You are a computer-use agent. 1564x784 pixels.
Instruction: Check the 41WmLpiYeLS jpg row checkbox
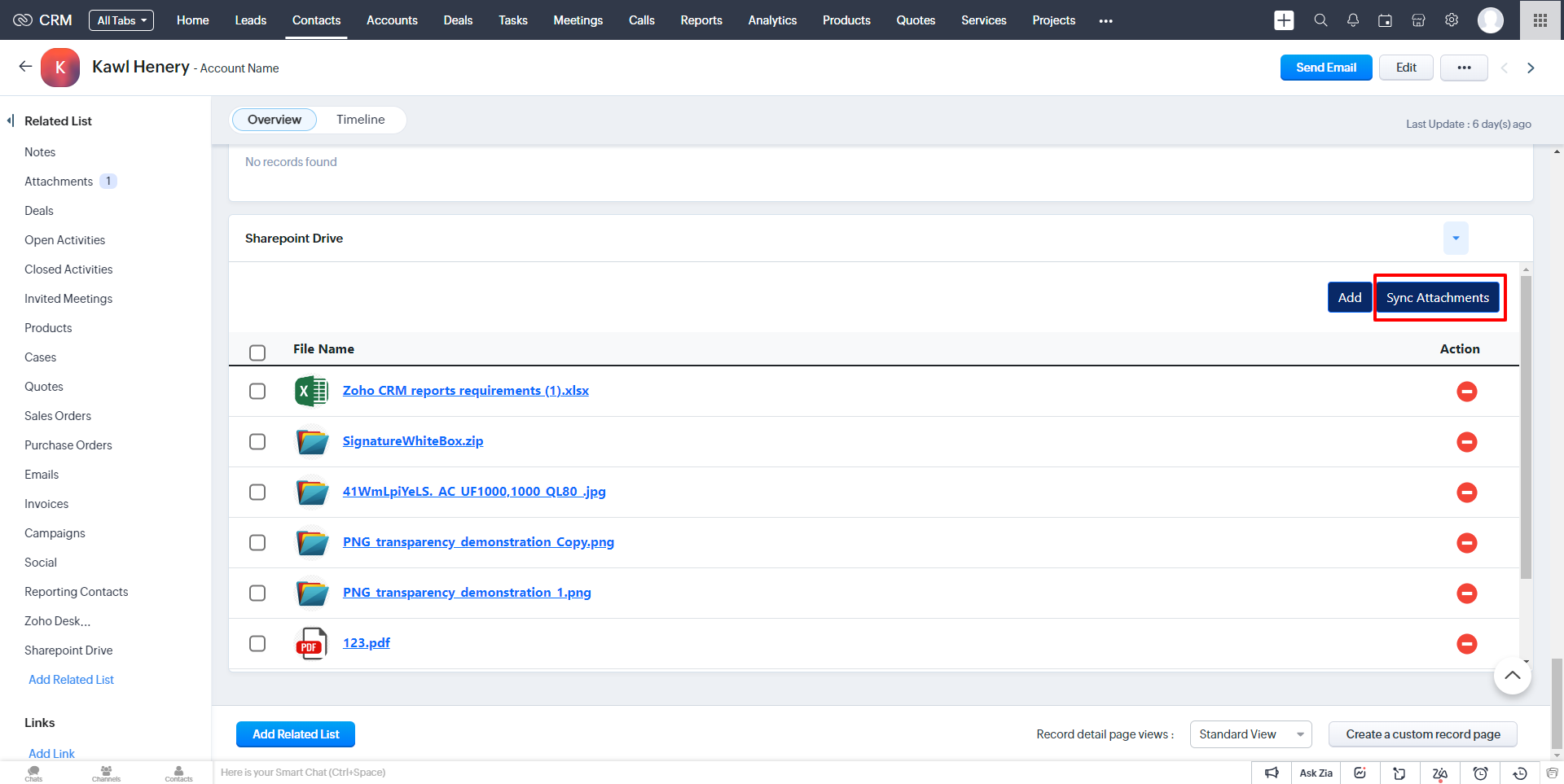[257, 493]
